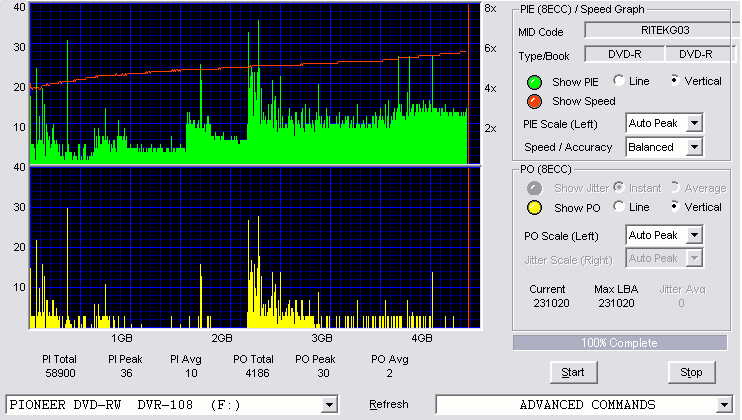
Task: Toggle the green Show PIE indicator
Action: point(534,82)
